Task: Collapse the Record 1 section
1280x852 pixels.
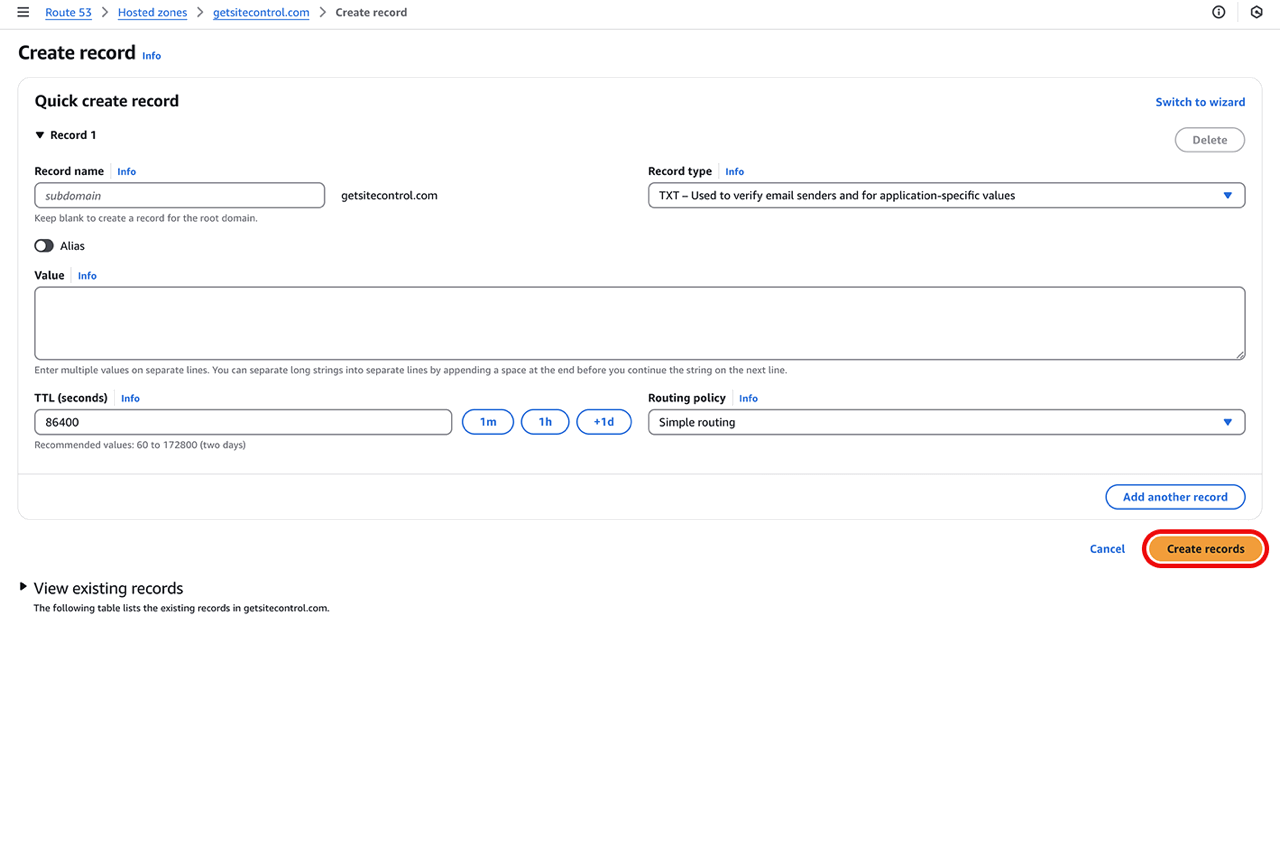Action: click(40, 135)
